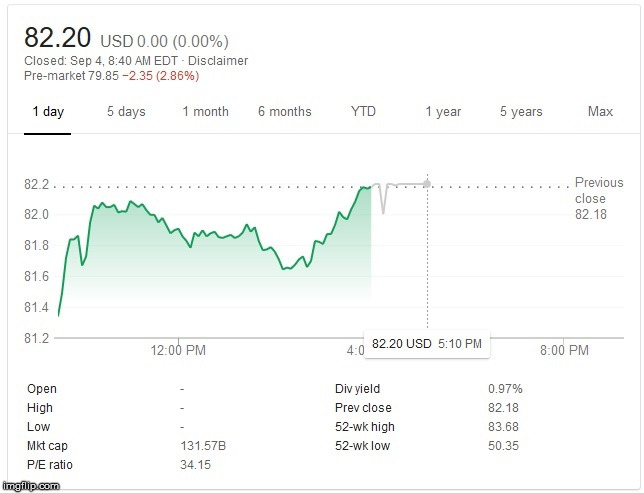Viewport: 644px width, 493px height.
Task: Click the Div yield value 0.97%
Action: [505, 389]
